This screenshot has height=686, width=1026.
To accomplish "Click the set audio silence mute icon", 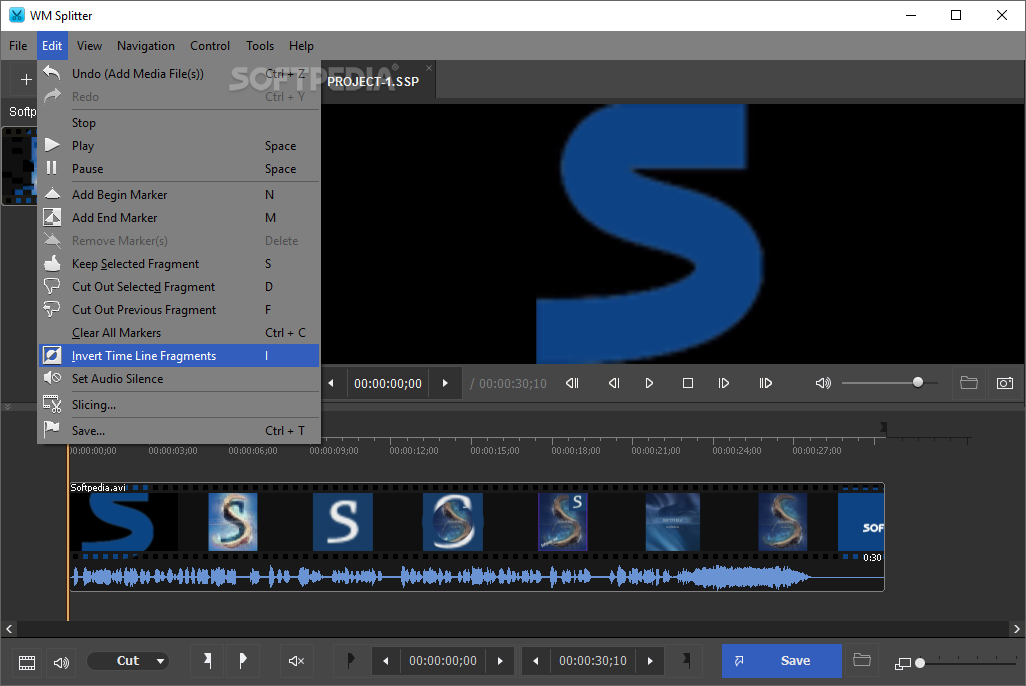I will click(x=296, y=661).
